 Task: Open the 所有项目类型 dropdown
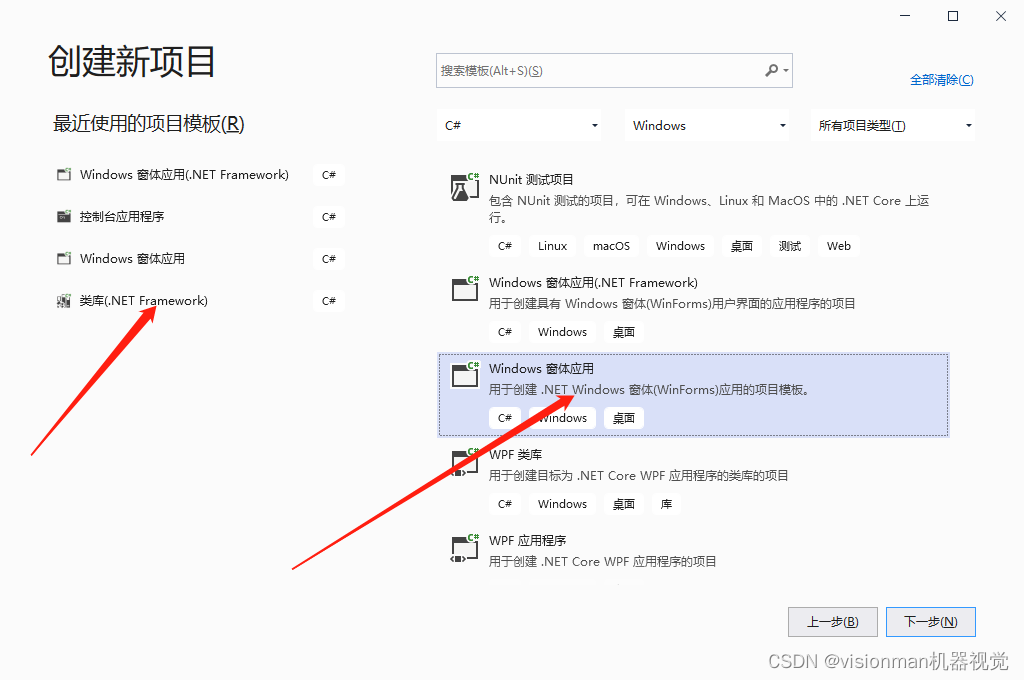click(892, 125)
